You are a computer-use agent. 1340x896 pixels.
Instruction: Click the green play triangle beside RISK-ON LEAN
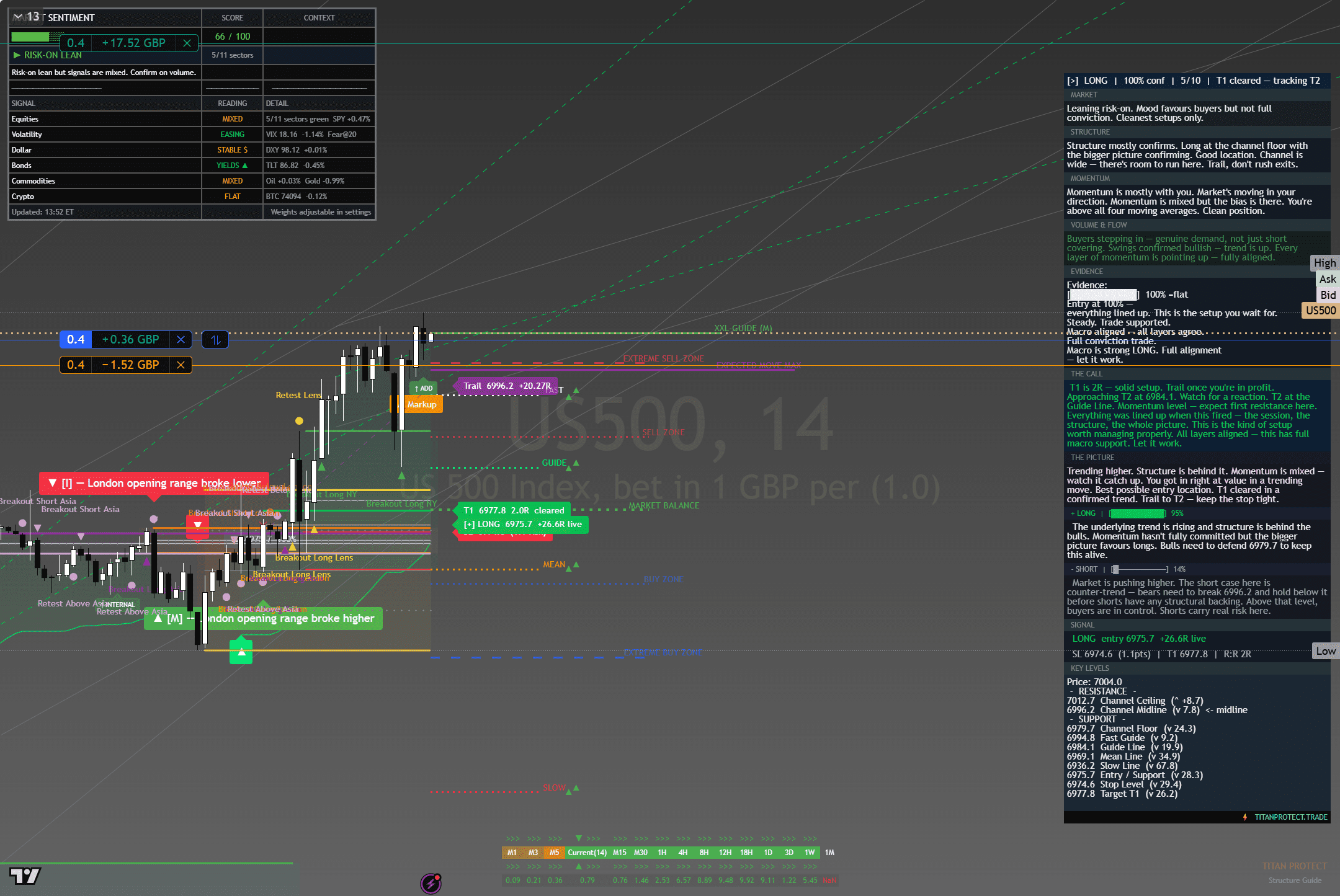[17, 55]
